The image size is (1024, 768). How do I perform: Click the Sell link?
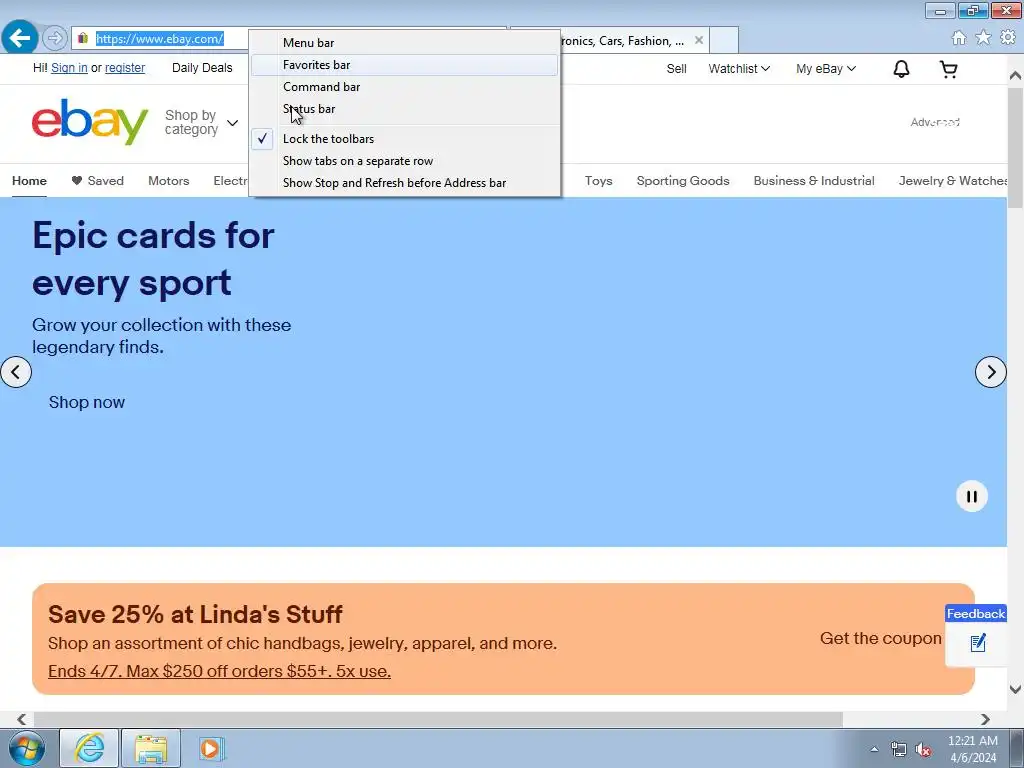click(677, 69)
